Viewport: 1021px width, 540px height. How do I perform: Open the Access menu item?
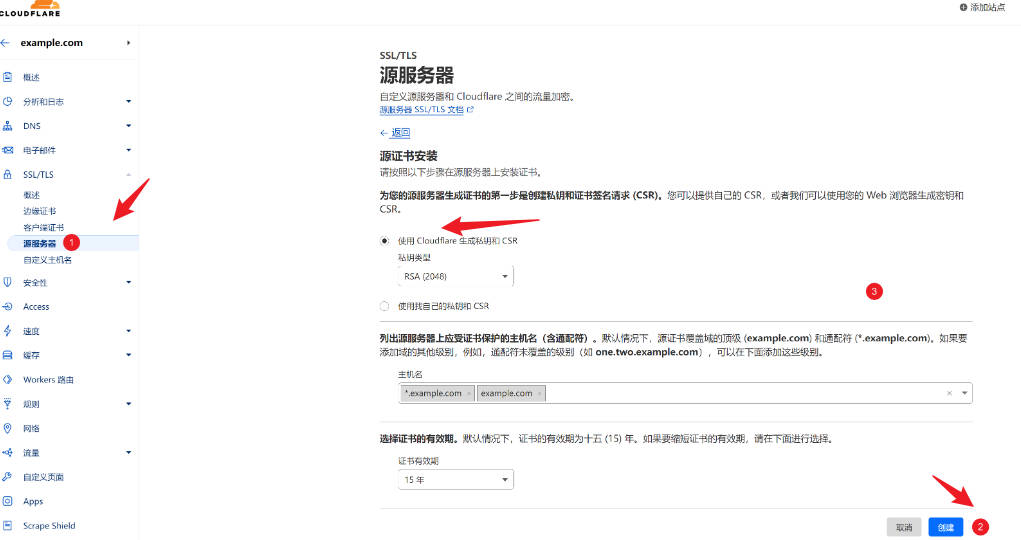[x=36, y=306]
